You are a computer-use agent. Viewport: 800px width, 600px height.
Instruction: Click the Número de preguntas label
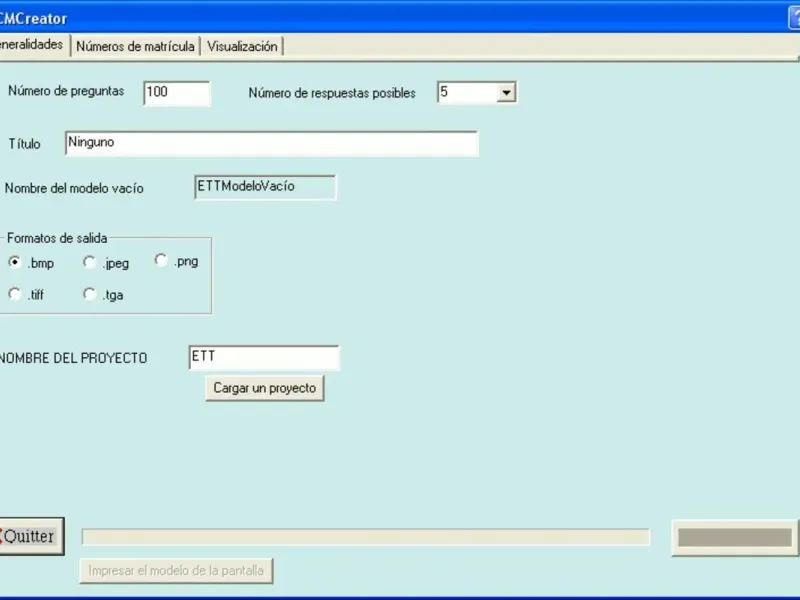(66, 91)
